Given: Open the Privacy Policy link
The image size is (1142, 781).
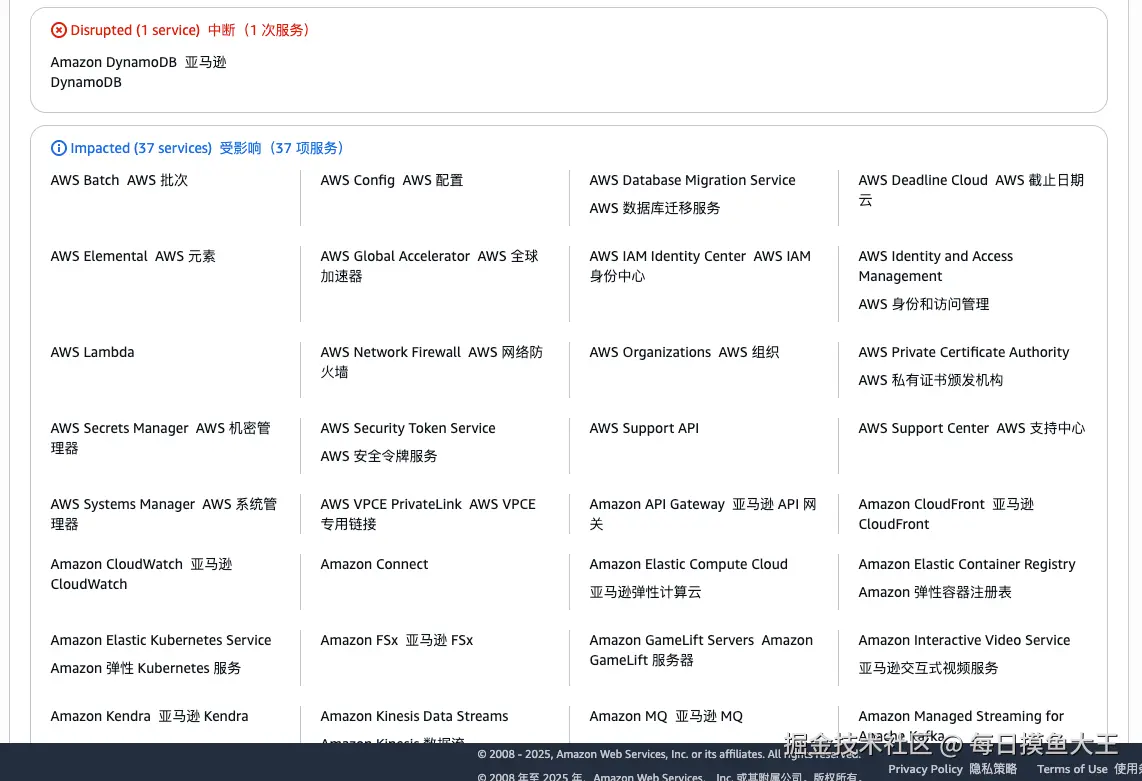Looking at the screenshot, I should (925, 769).
